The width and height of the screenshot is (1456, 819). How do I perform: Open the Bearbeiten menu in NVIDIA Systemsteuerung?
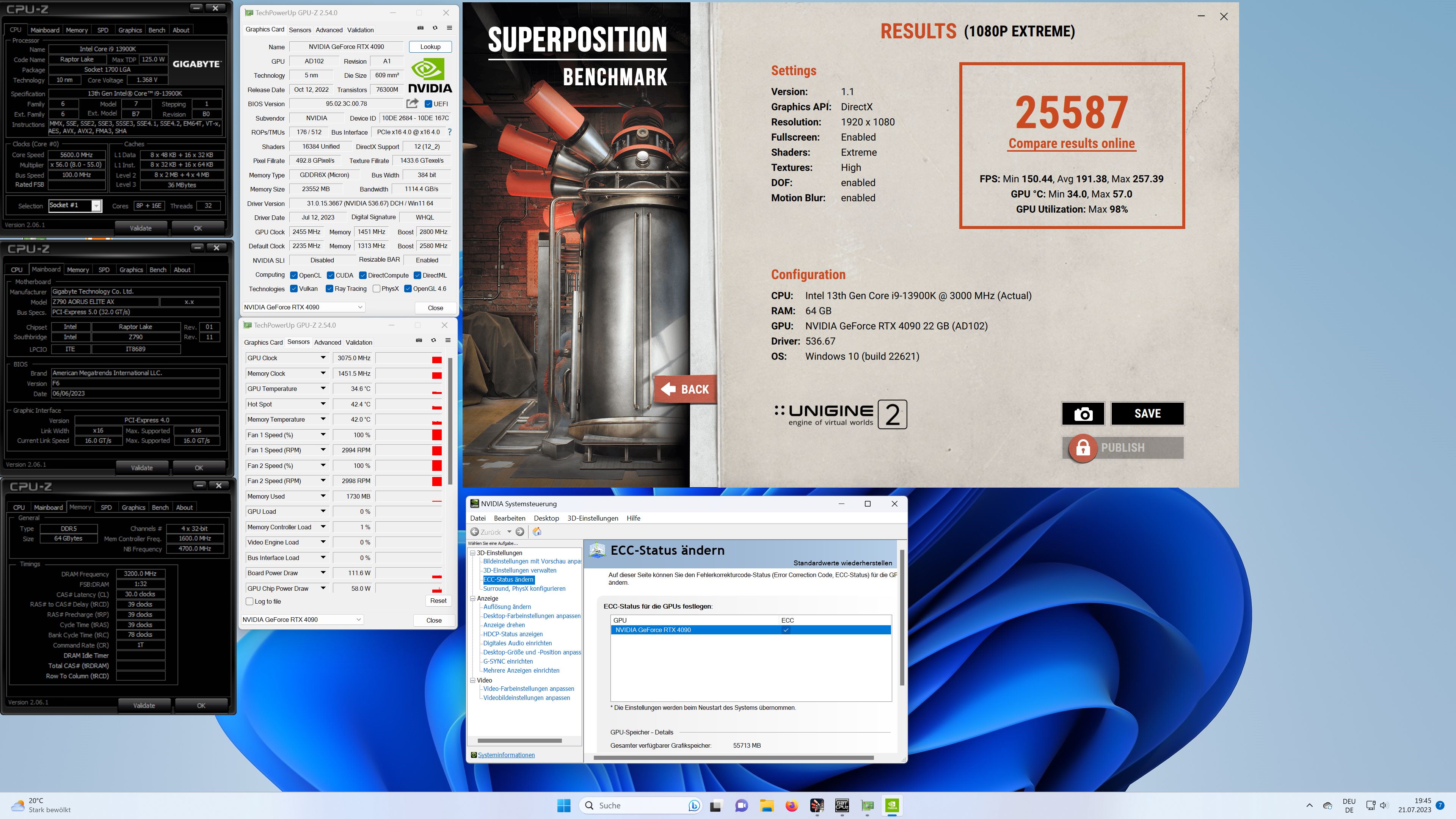point(509,518)
